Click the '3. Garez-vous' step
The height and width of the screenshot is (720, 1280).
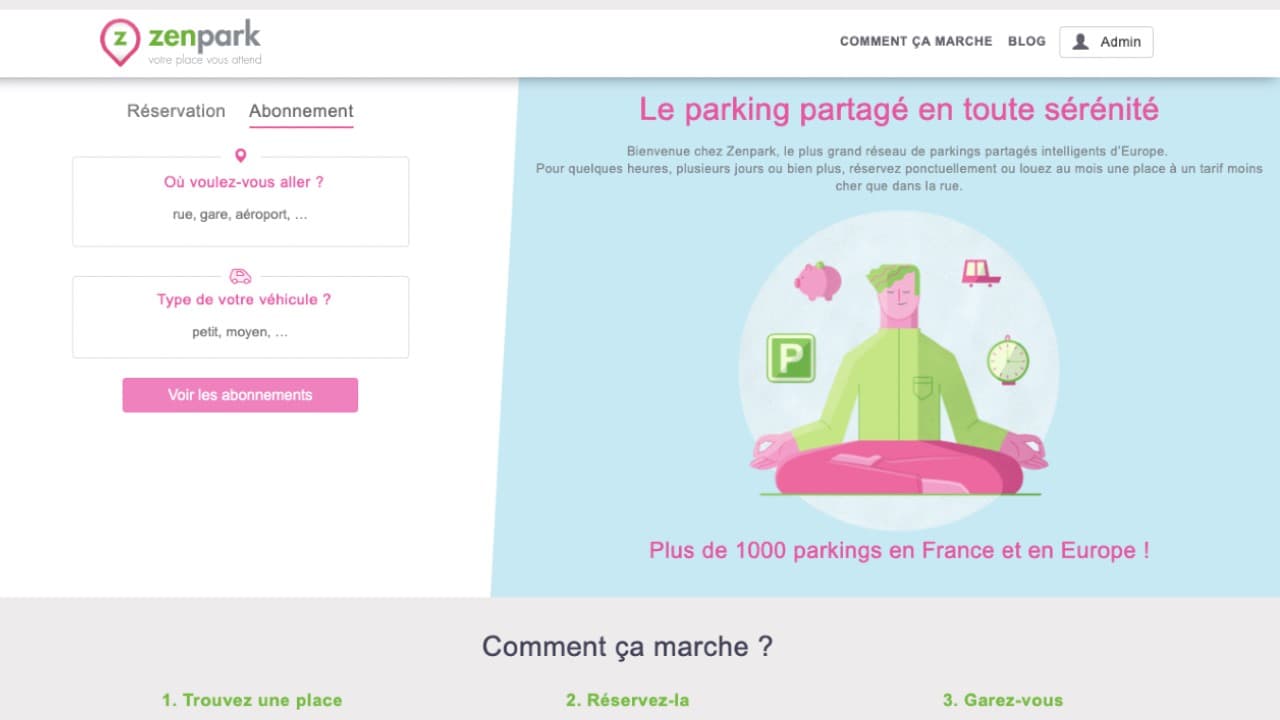[x=1003, y=700]
